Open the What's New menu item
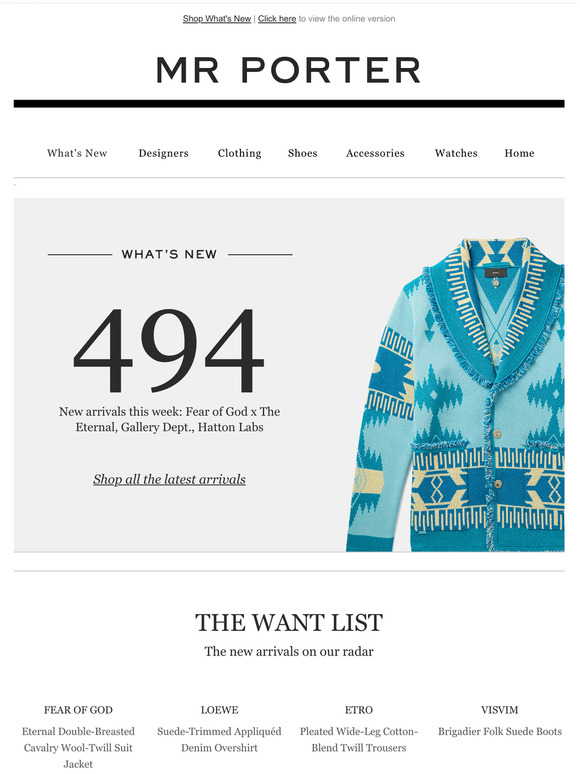Image resolution: width=580 pixels, height=774 pixels. pyautogui.click(x=77, y=153)
